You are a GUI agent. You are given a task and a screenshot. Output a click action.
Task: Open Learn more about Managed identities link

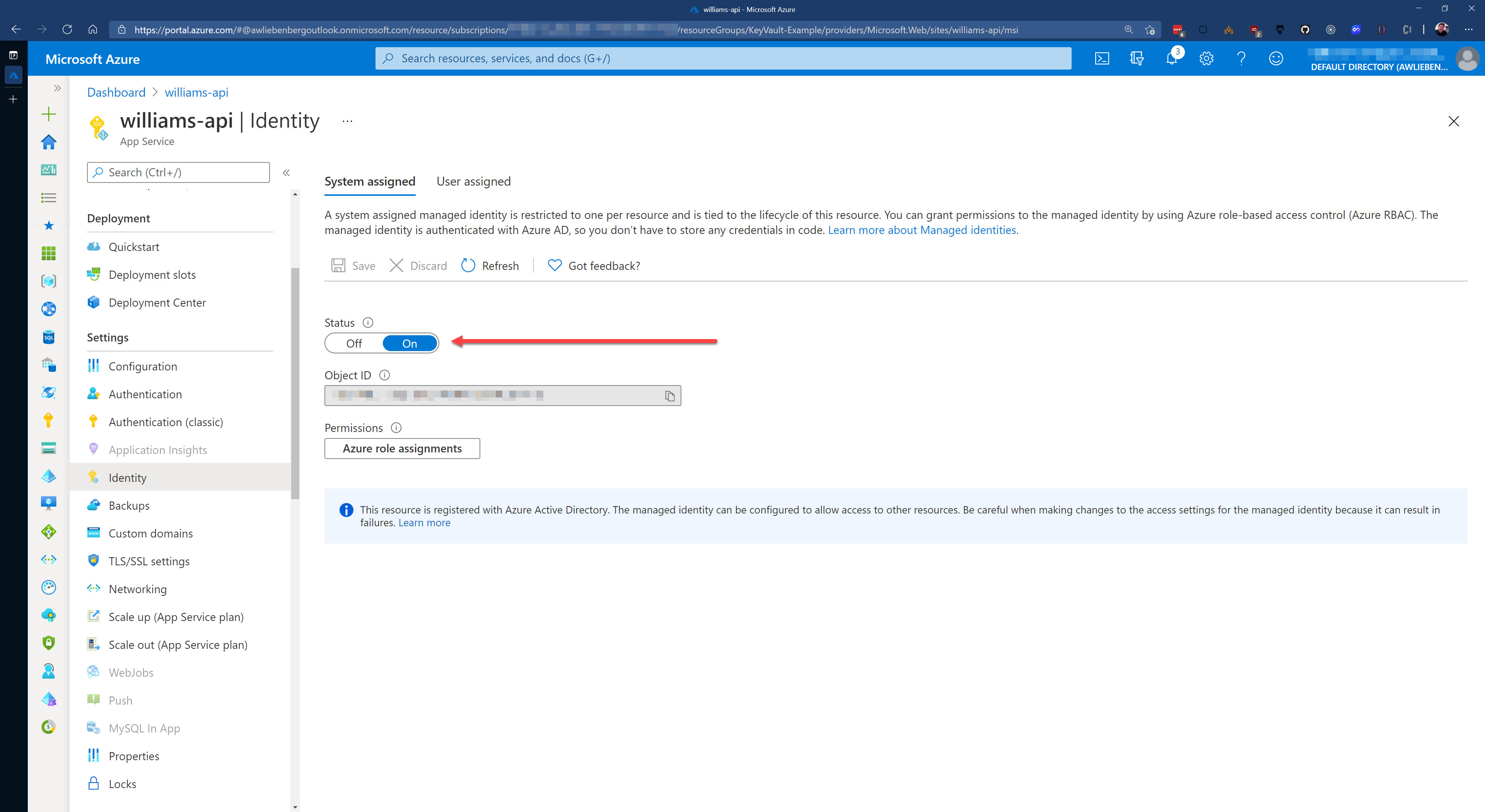click(921, 230)
